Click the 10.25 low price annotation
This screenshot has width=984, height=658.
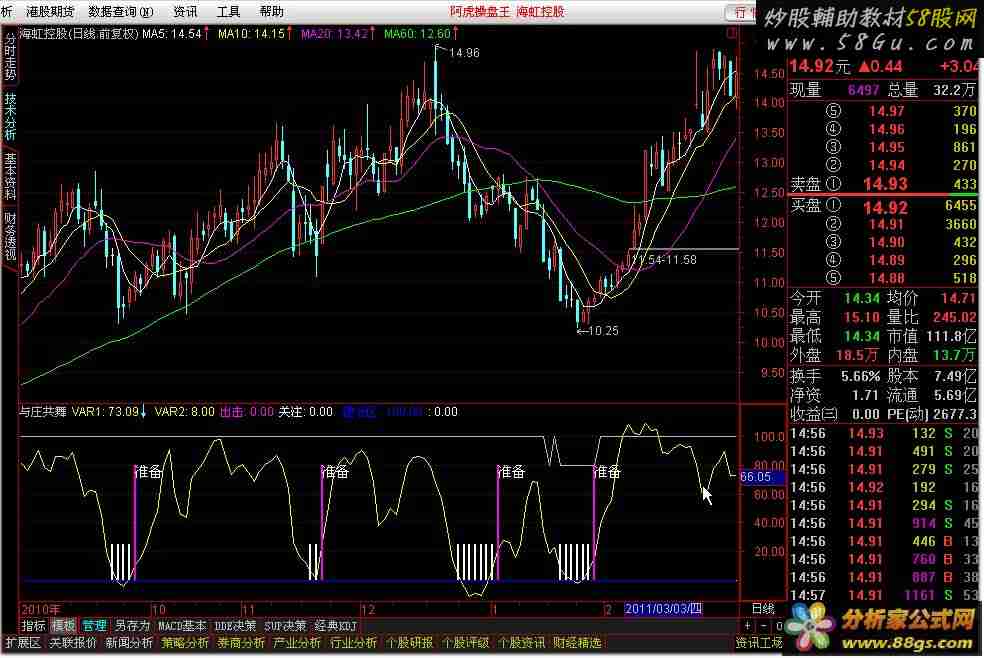(604, 331)
